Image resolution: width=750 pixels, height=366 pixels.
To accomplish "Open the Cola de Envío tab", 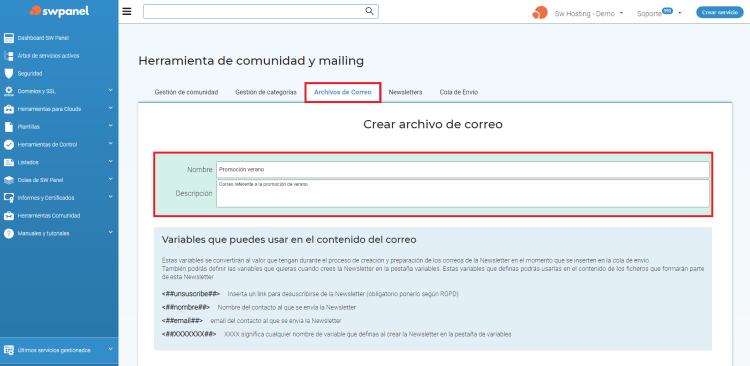I will [x=458, y=92].
